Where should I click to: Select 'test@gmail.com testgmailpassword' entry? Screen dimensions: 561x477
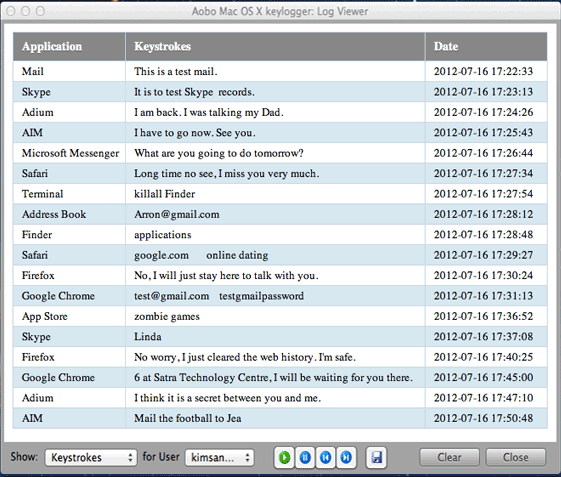point(219,296)
